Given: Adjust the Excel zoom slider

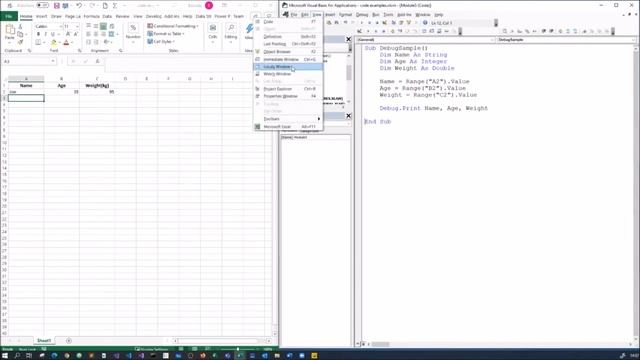Looking at the screenshot, I should pyautogui.click(x=238, y=349).
